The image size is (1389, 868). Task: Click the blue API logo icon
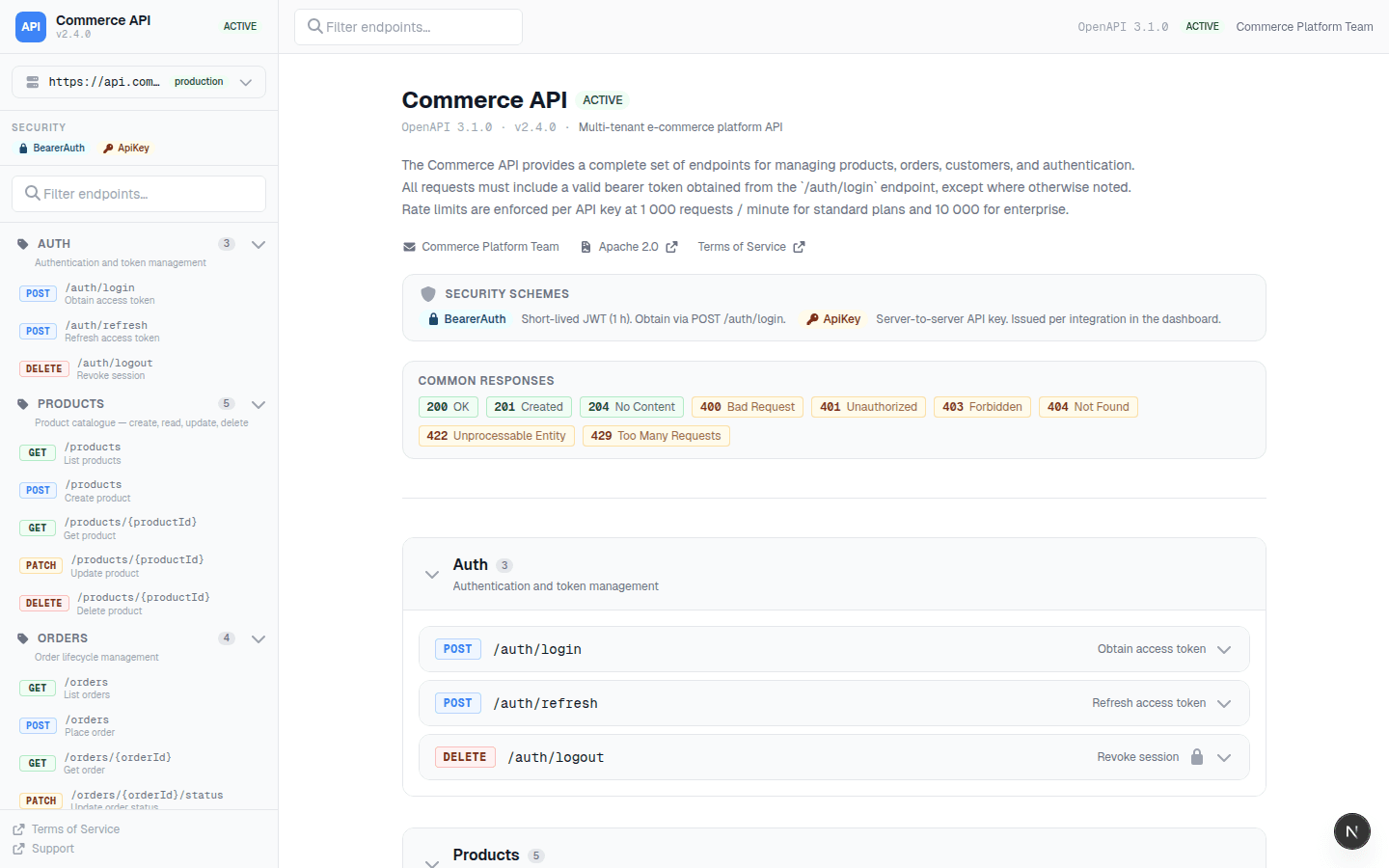pos(31,27)
